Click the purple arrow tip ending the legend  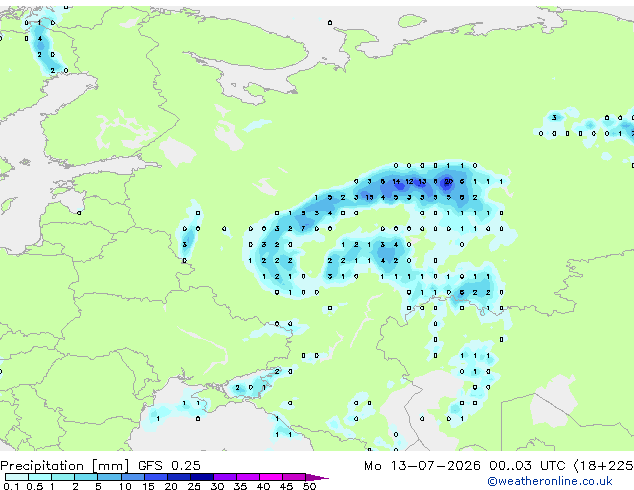(317, 477)
